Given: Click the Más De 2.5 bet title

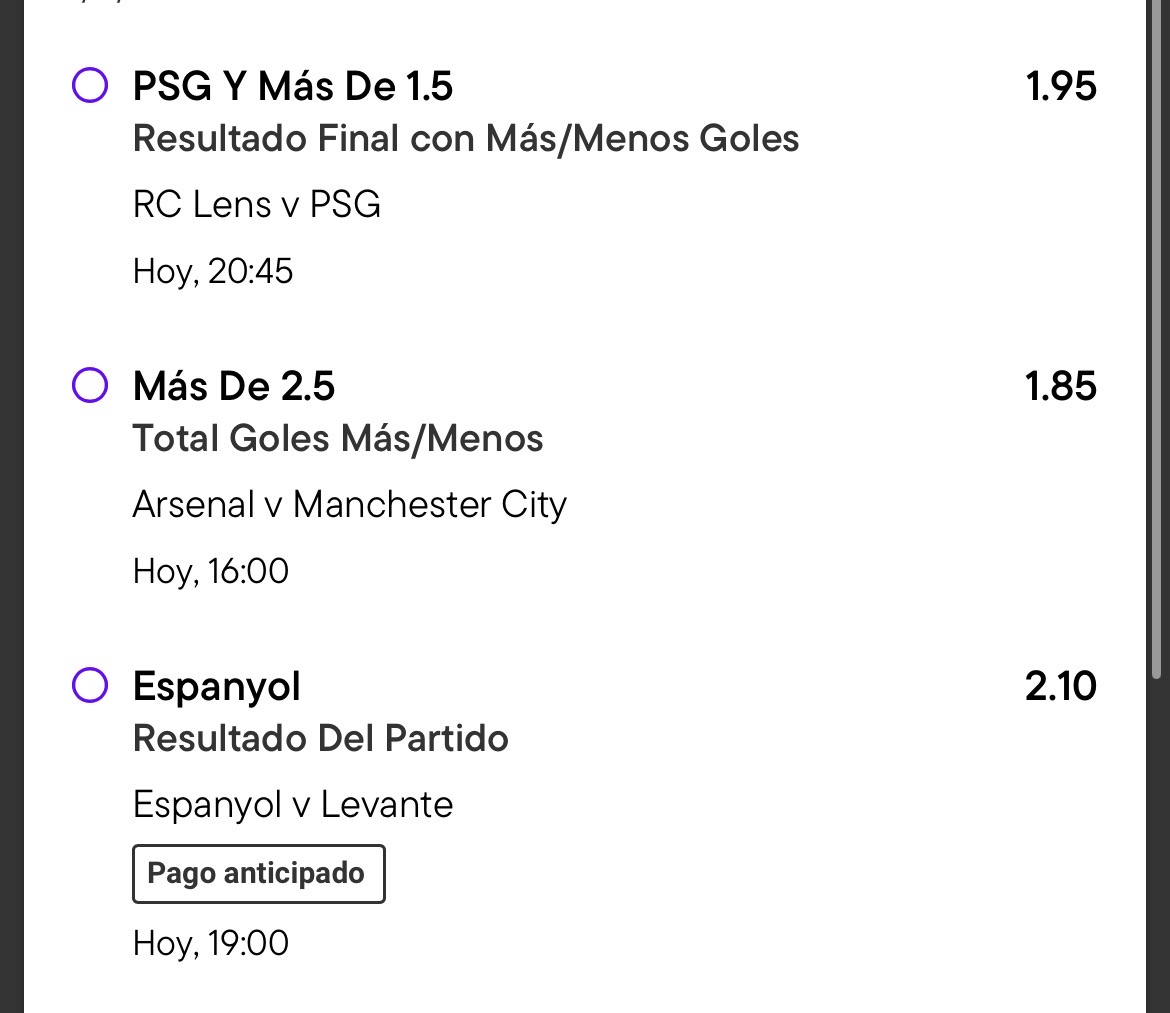Looking at the screenshot, I should 234,386.
